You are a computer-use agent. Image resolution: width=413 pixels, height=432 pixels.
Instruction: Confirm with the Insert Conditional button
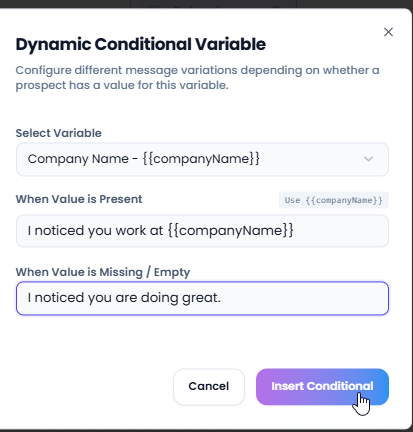click(x=322, y=386)
